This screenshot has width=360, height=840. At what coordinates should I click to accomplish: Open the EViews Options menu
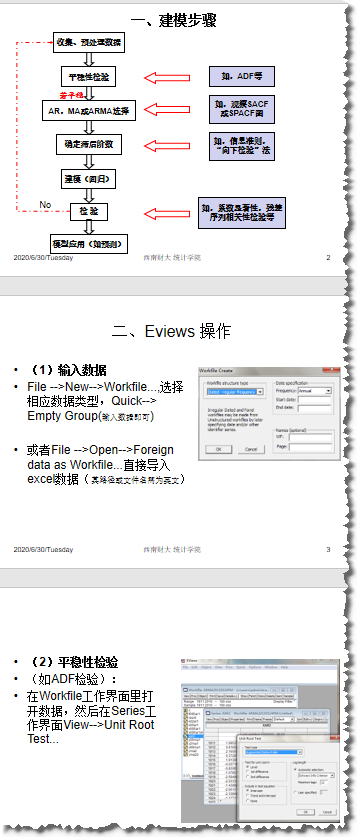255,667
